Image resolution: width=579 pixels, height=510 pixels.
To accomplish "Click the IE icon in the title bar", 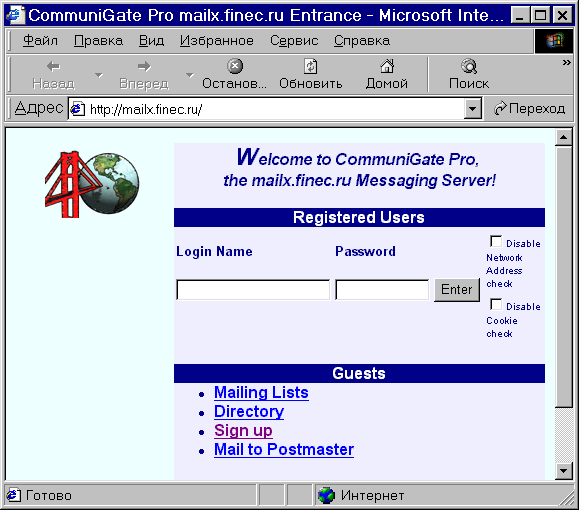I will point(16,16).
